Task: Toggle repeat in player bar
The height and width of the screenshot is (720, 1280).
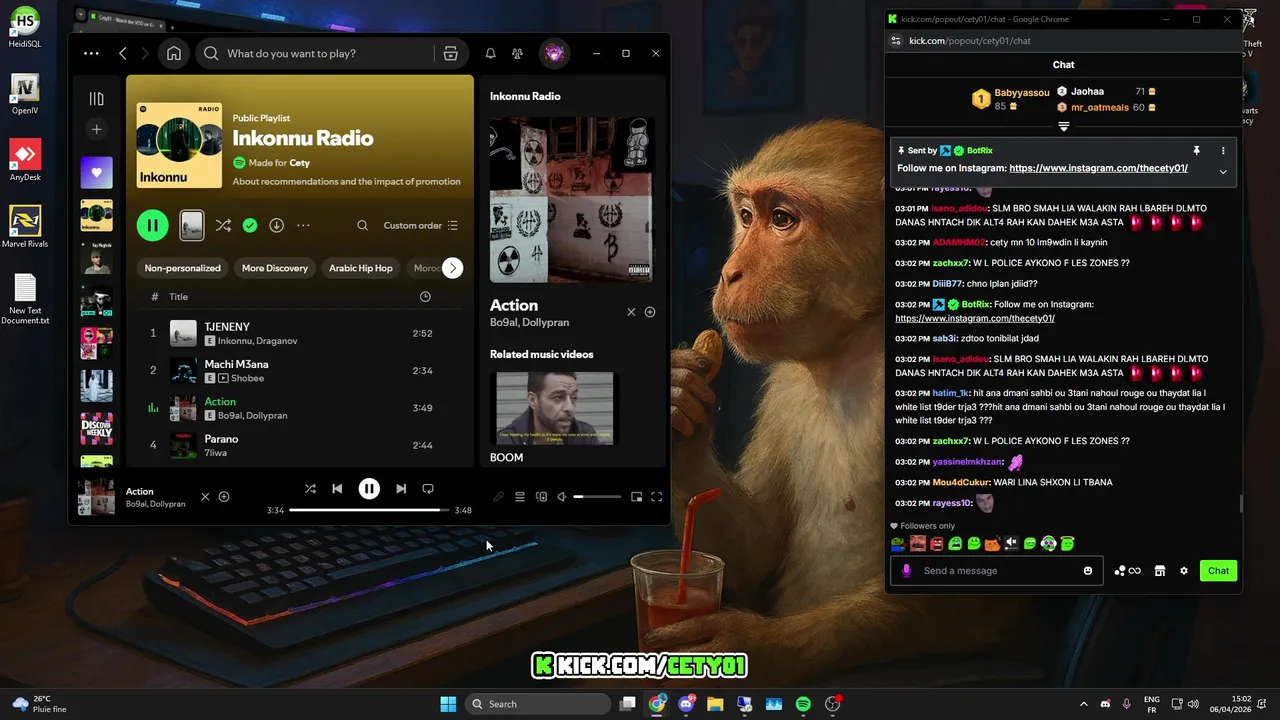Action: [x=428, y=489]
